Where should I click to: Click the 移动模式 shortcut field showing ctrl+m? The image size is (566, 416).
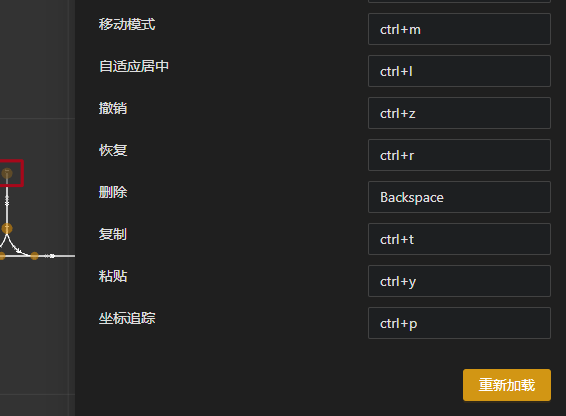click(x=459, y=29)
